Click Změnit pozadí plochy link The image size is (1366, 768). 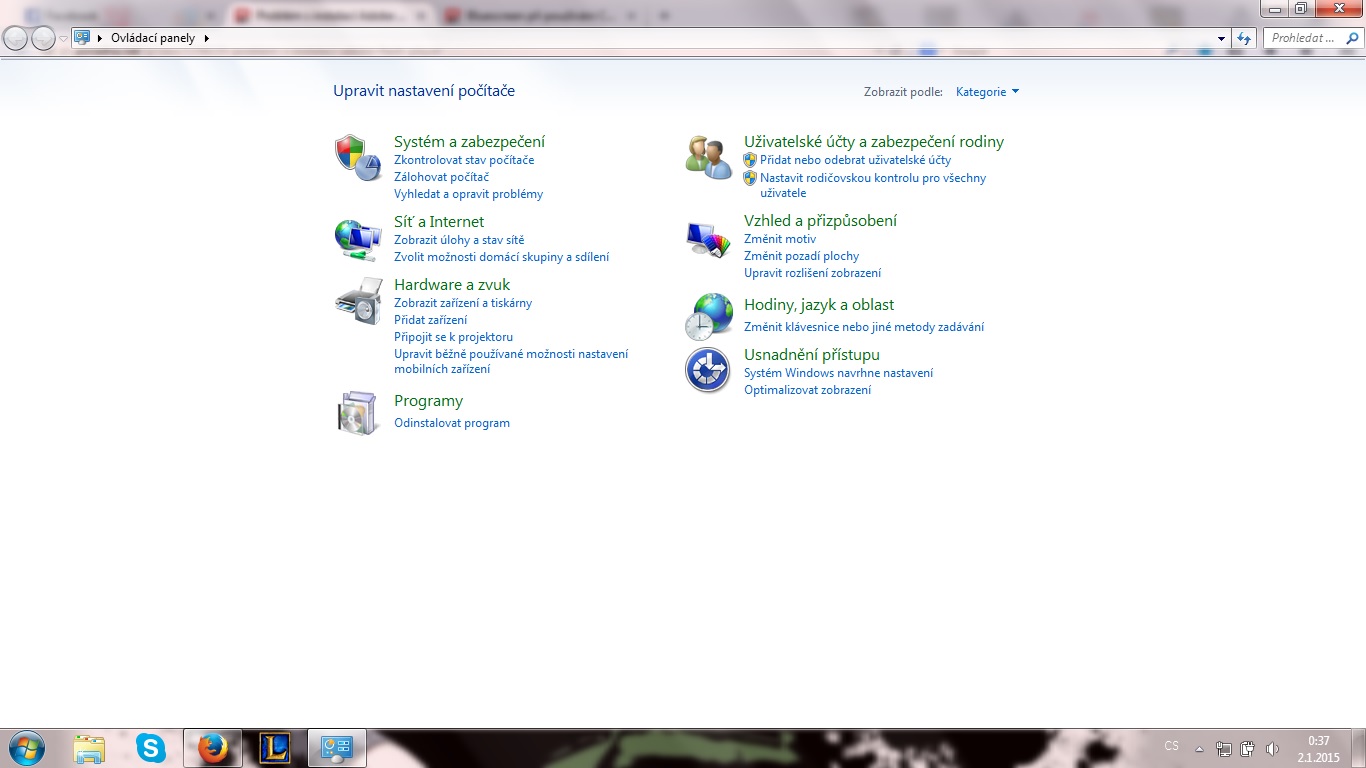click(x=801, y=256)
